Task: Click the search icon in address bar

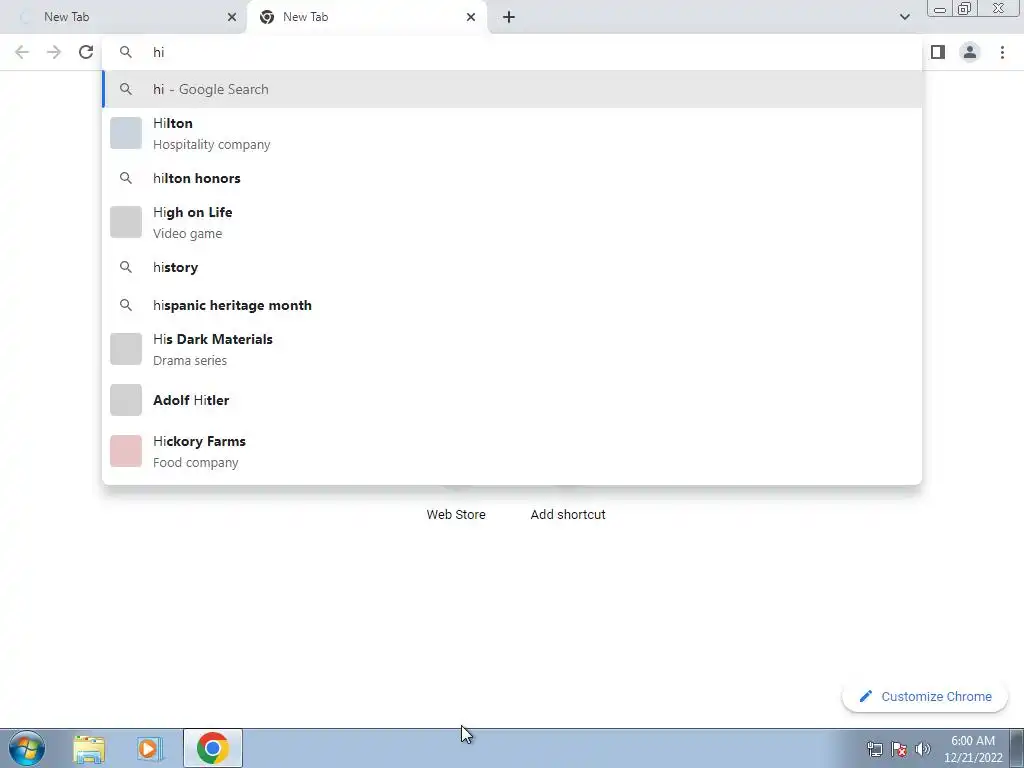Action: click(x=126, y=52)
